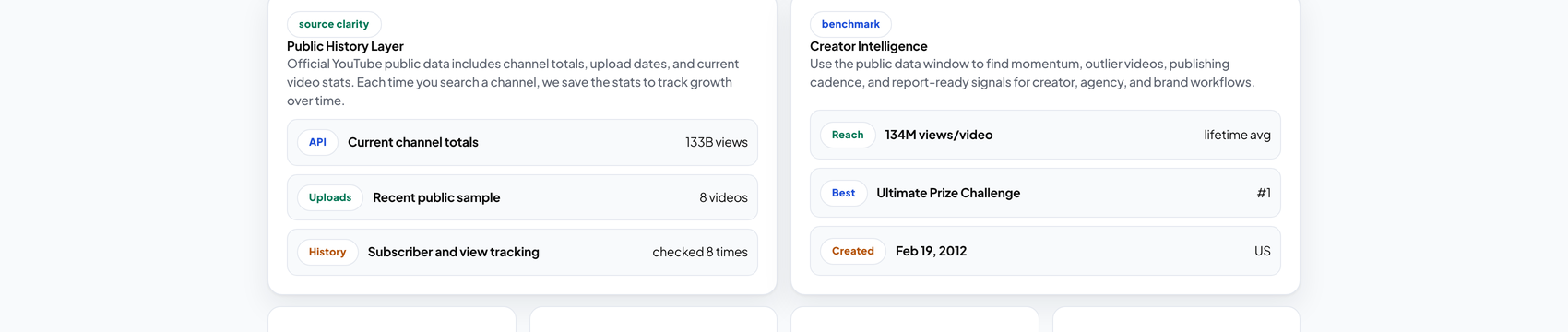Click the 'Best' tag pill
The image size is (1568, 332).
click(843, 193)
